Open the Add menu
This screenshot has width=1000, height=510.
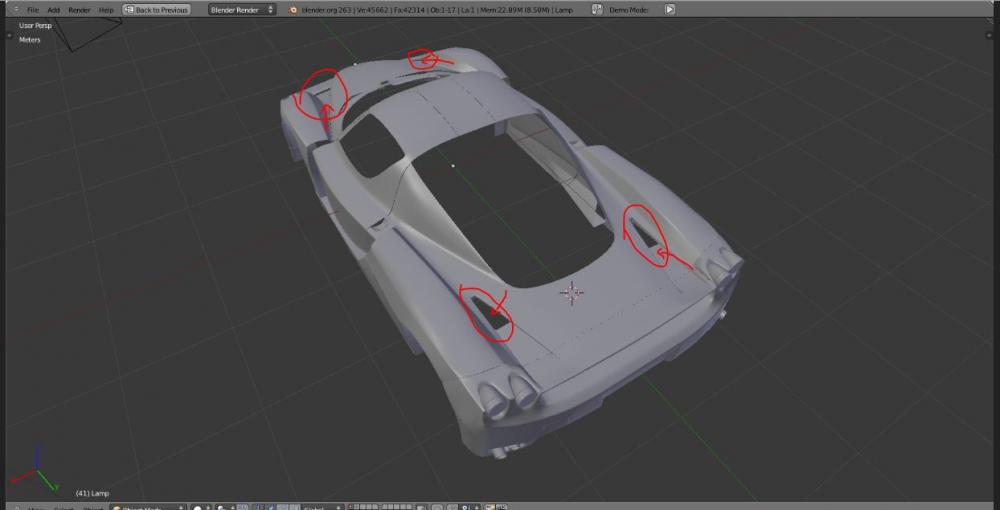click(x=54, y=10)
